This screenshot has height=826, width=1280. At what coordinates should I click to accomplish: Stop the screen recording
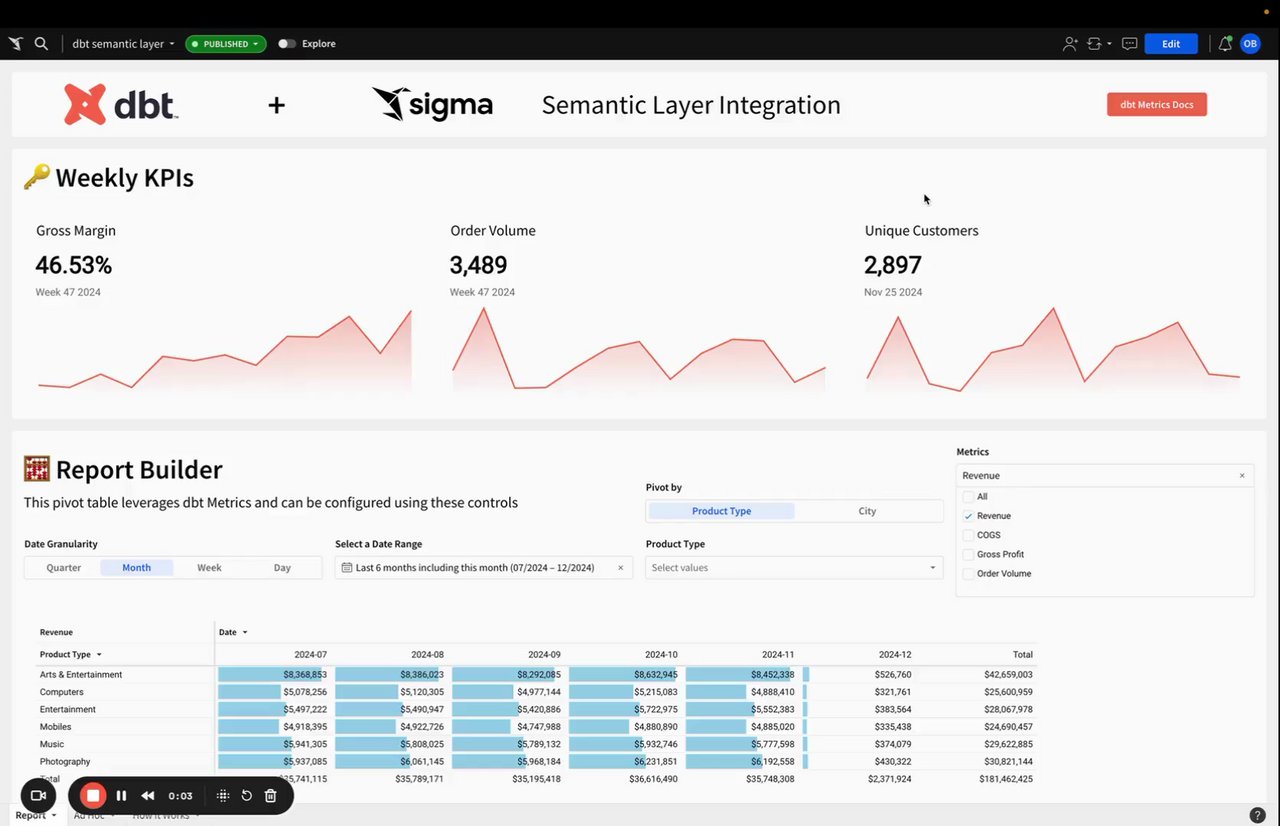pyautogui.click(x=93, y=796)
